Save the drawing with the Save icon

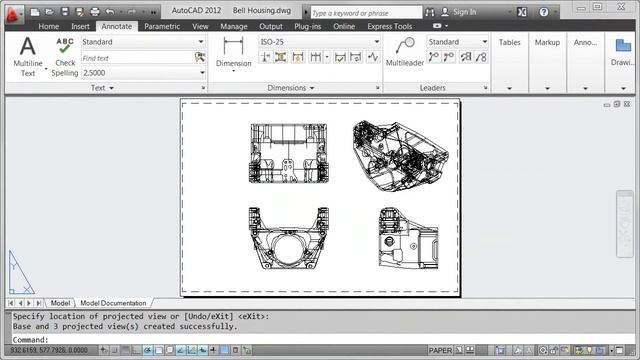[65, 12]
